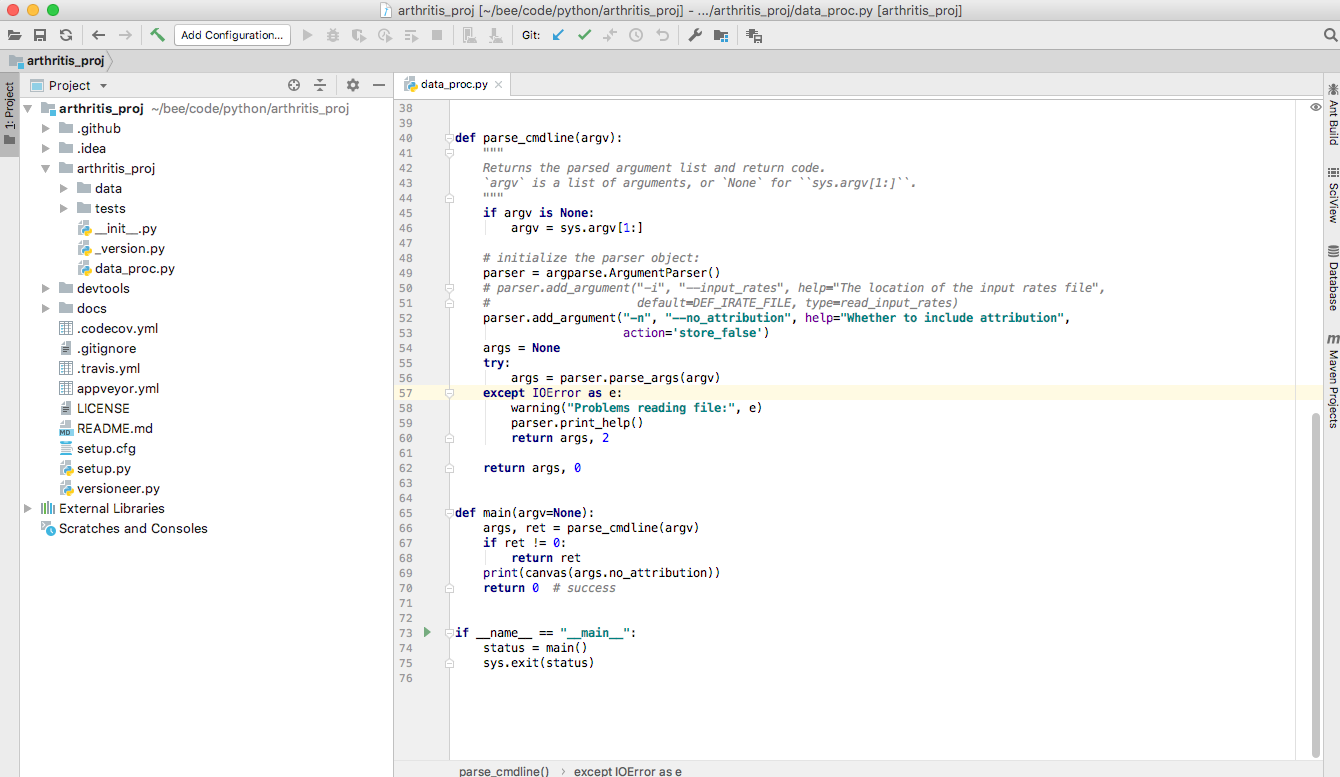Update project with Git blue arrow
The width and height of the screenshot is (1340, 777).
coord(558,35)
